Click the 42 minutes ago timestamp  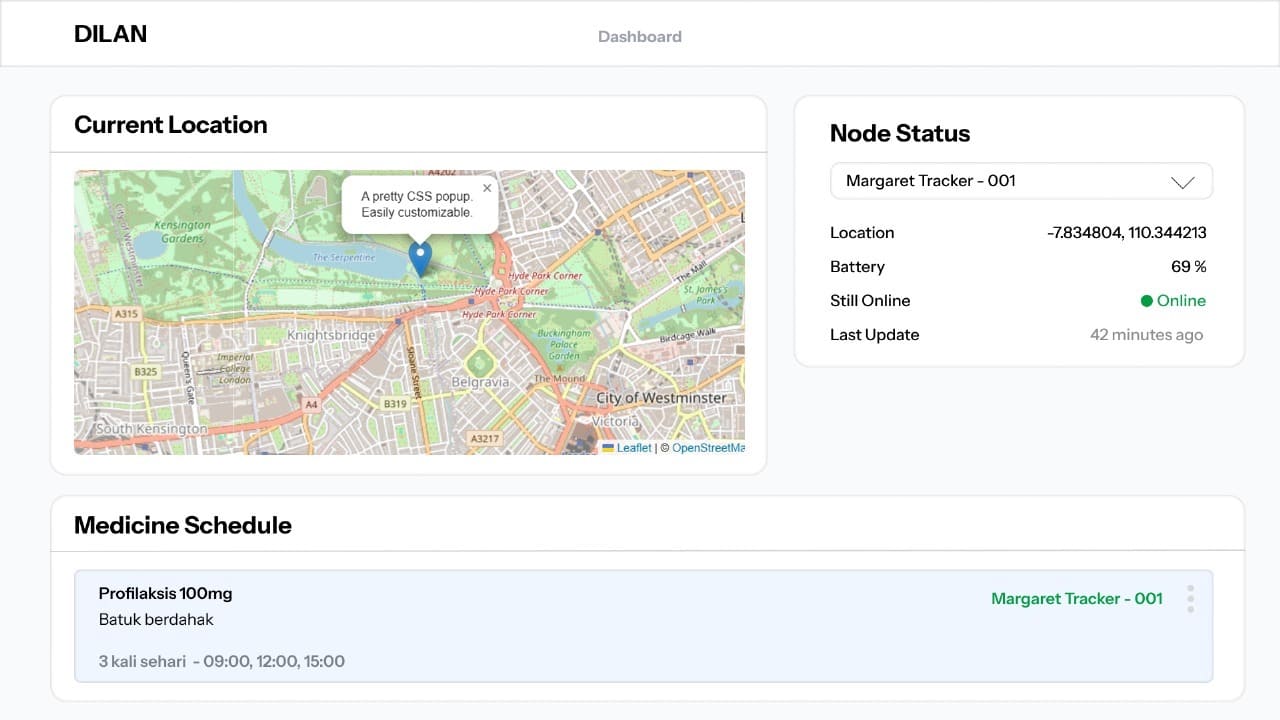(x=1146, y=335)
